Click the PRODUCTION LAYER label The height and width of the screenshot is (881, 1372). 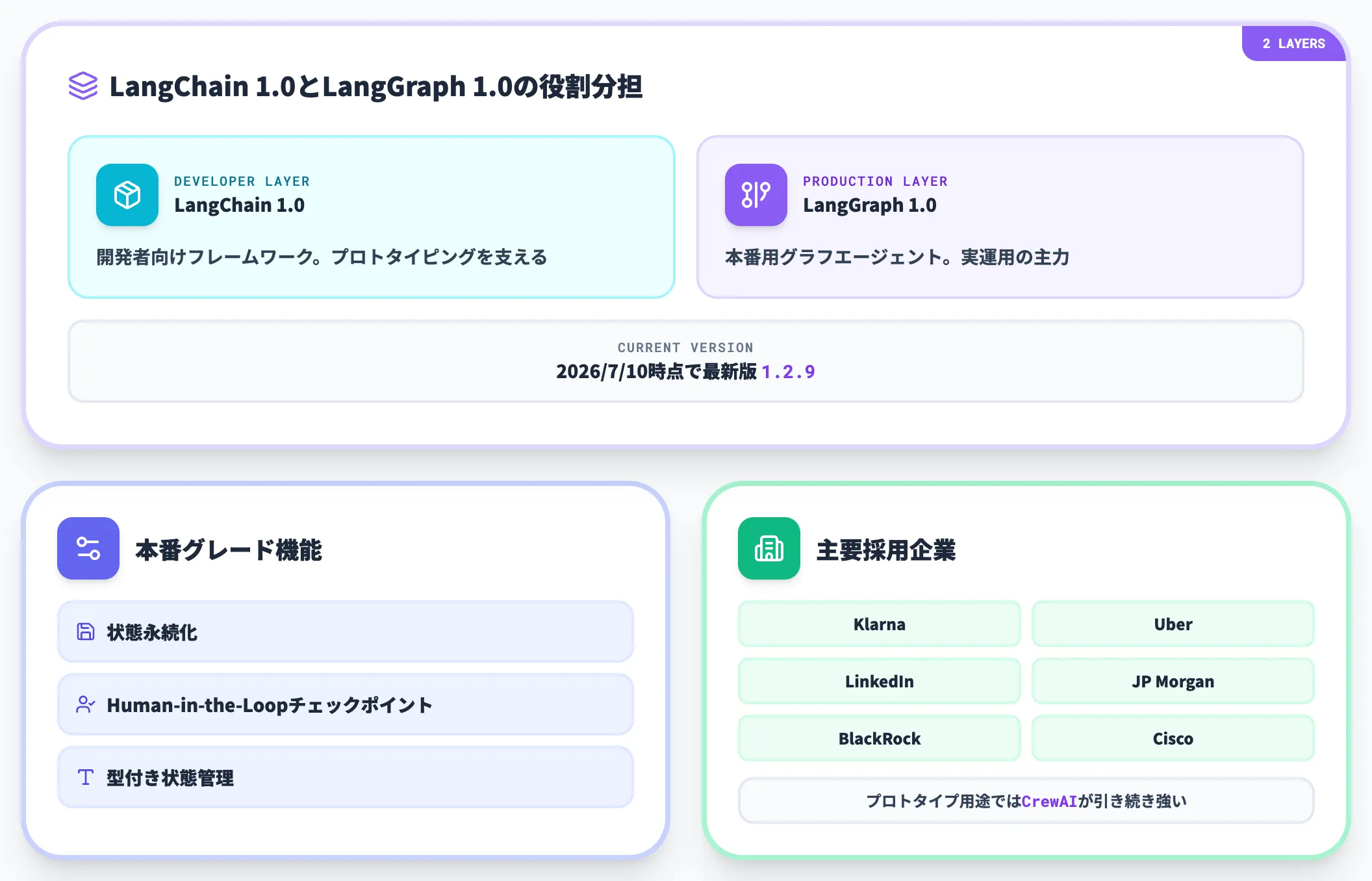pyautogui.click(x=875, y=181)
